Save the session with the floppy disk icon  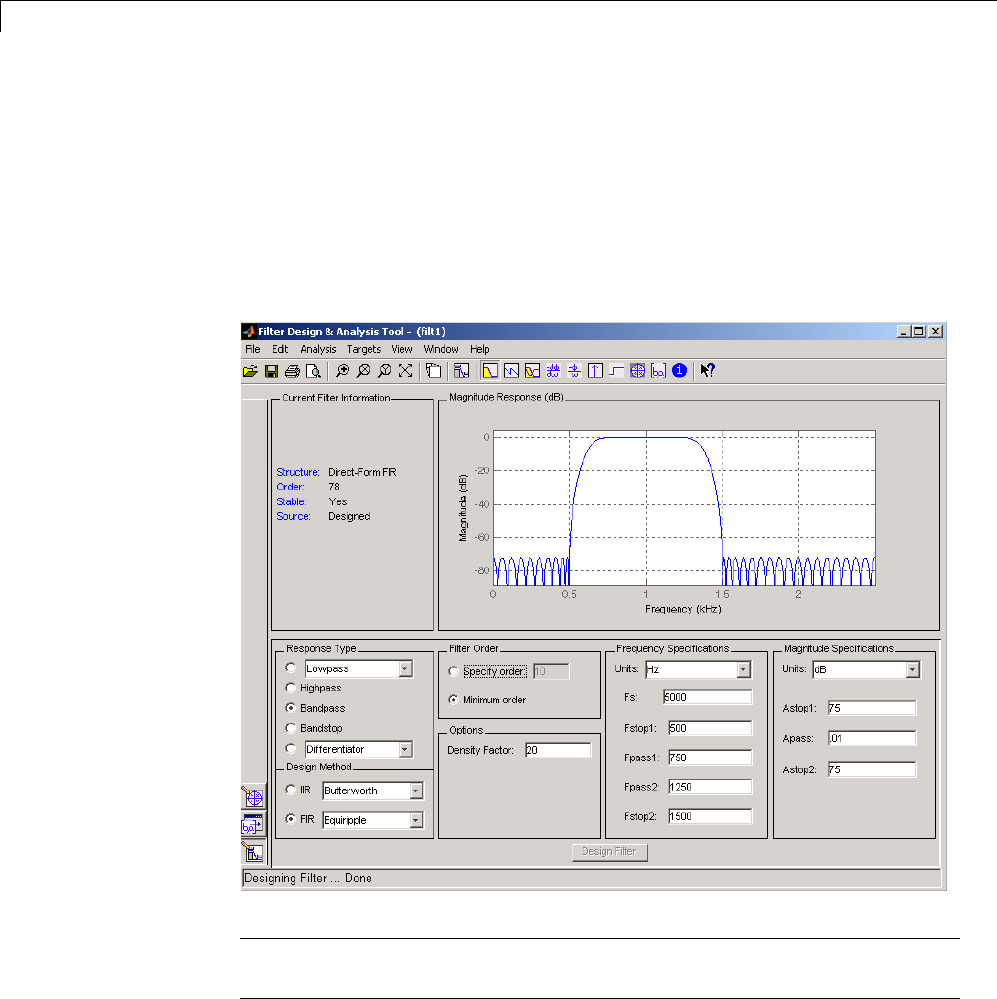click(x=271, y=371)
